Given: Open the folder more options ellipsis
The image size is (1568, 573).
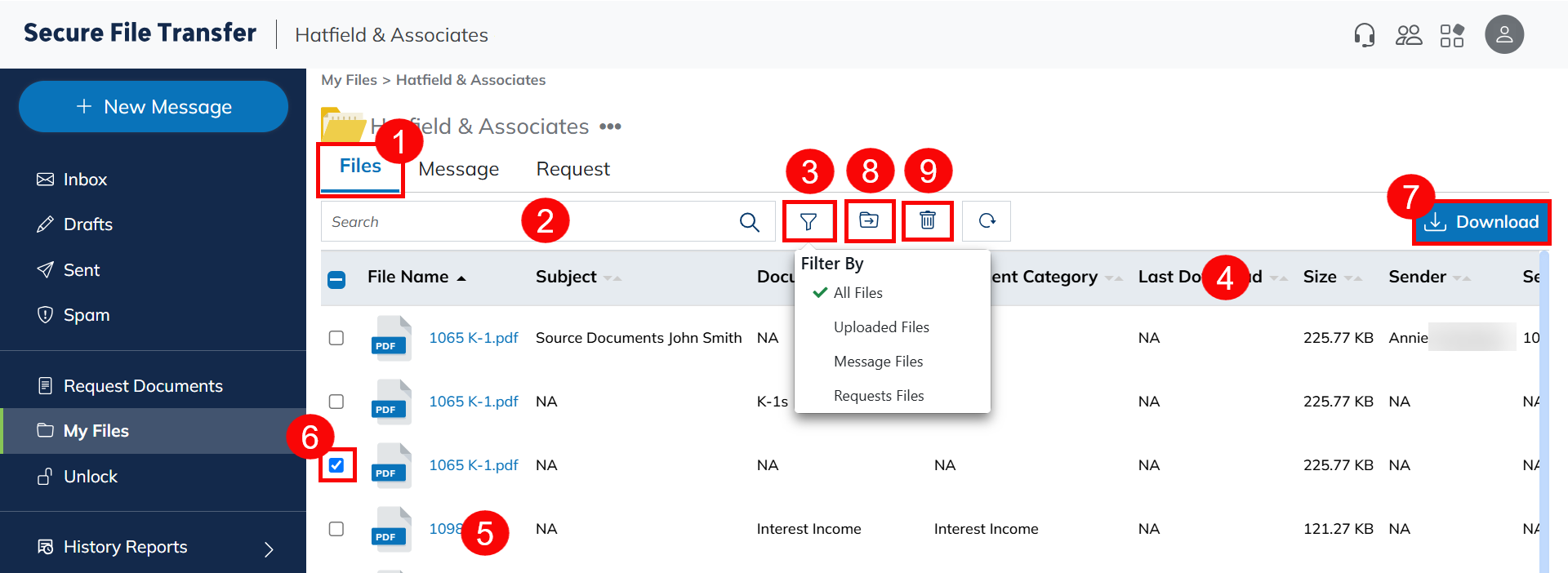Looking at the screenshot, I should point(610,127).
